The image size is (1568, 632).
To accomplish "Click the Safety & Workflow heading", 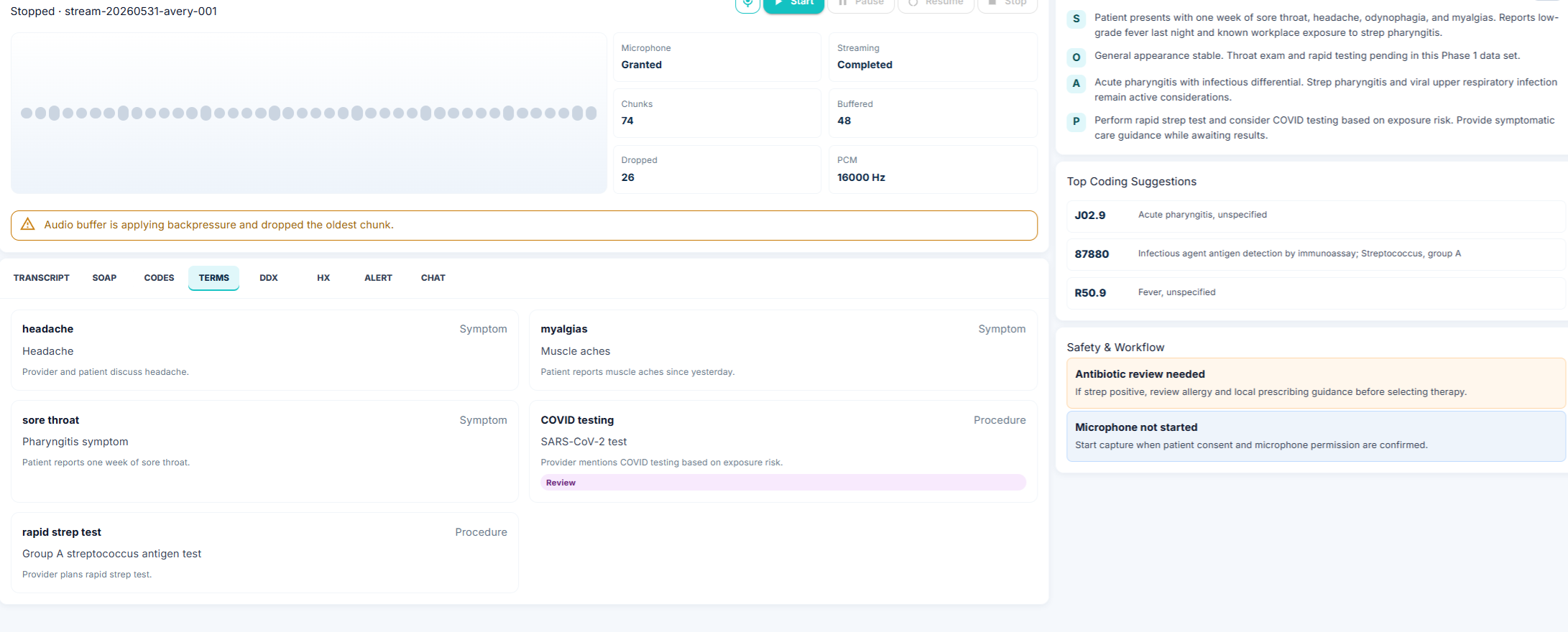I will (1115, 348).
